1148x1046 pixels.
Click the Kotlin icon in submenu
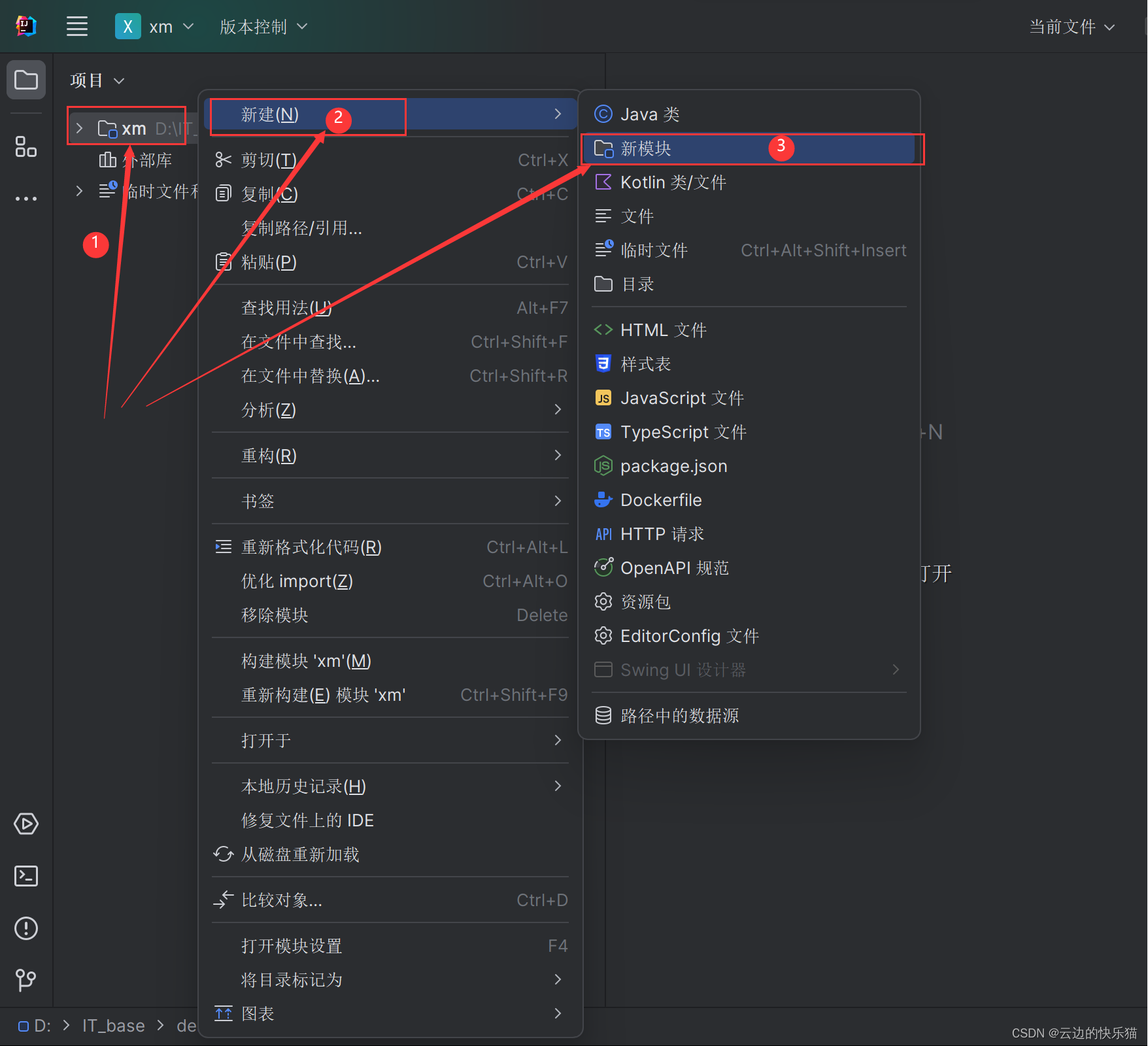click(603, 182)
